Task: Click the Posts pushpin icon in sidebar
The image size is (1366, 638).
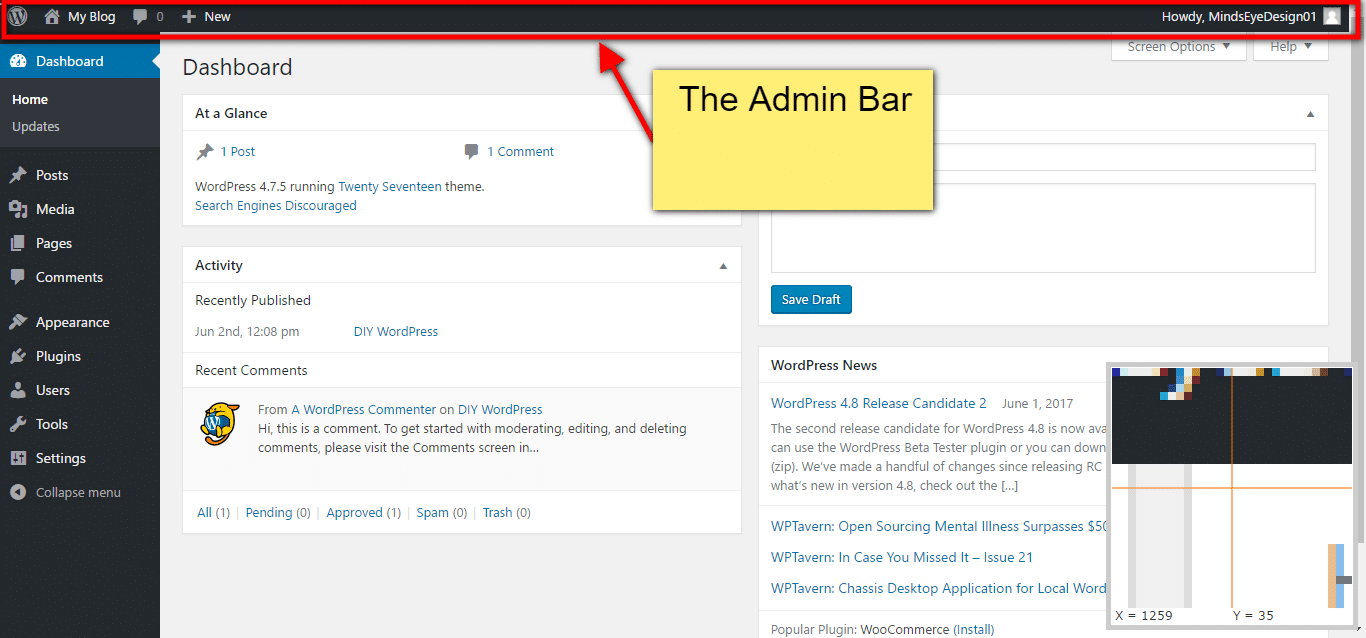Action: [18, 175]
